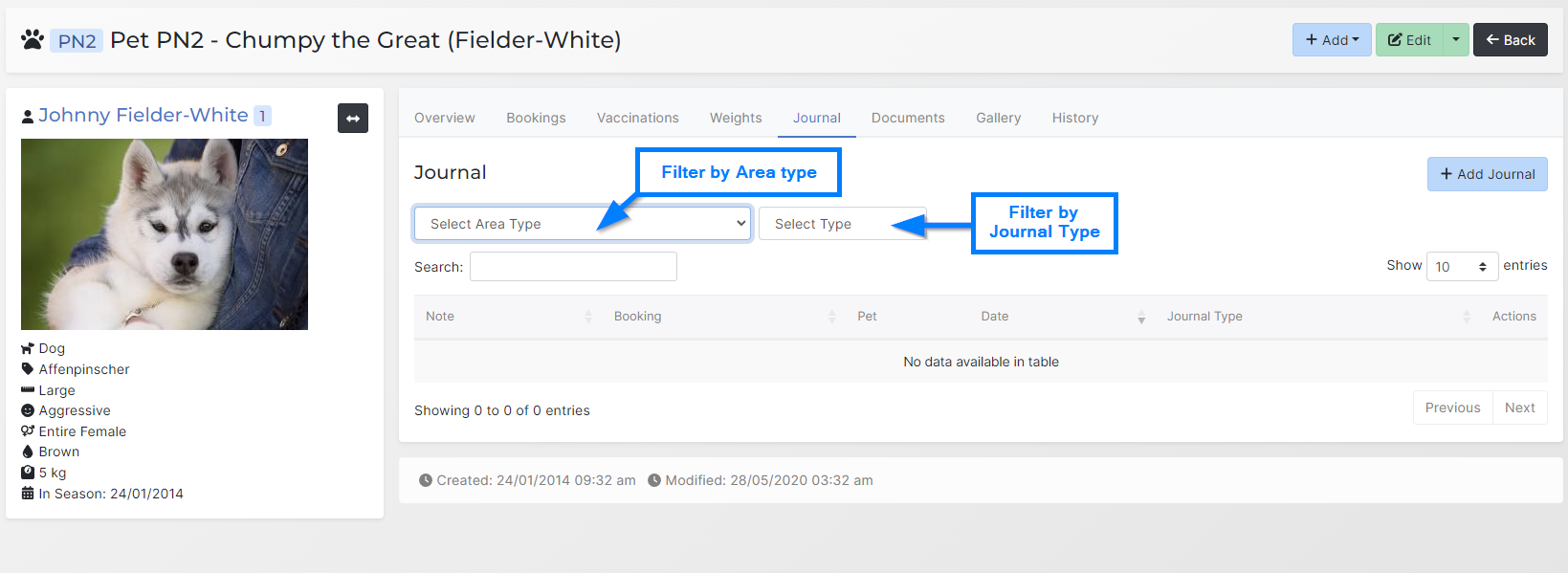Image resolution: width=1568 pixels, height=573 pixels.
Task: Switch to the Vaccinations tab
Action: [637, 118]
